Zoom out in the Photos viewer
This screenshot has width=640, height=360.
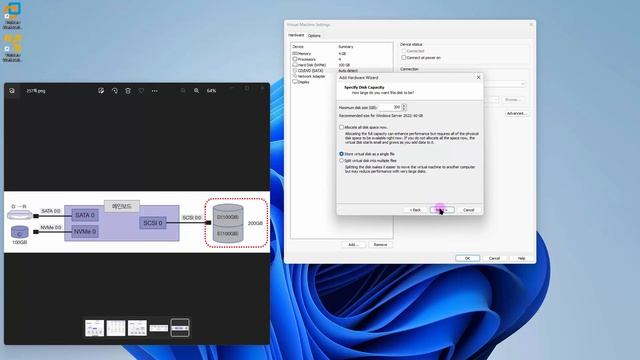pos(183,91)
